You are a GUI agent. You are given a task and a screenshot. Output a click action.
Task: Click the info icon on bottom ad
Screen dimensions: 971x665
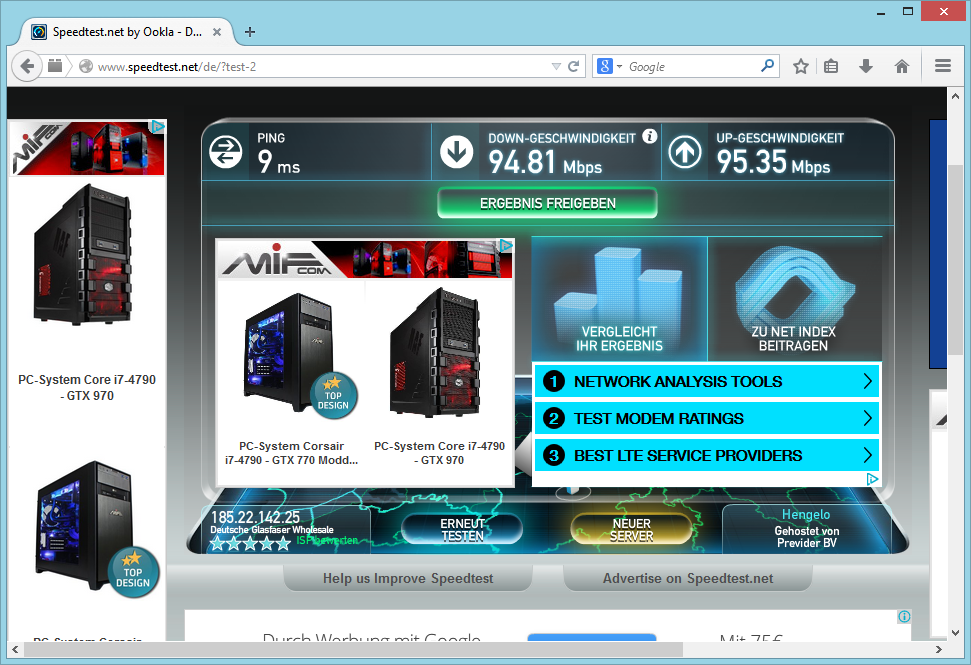(x=904, y=616)
